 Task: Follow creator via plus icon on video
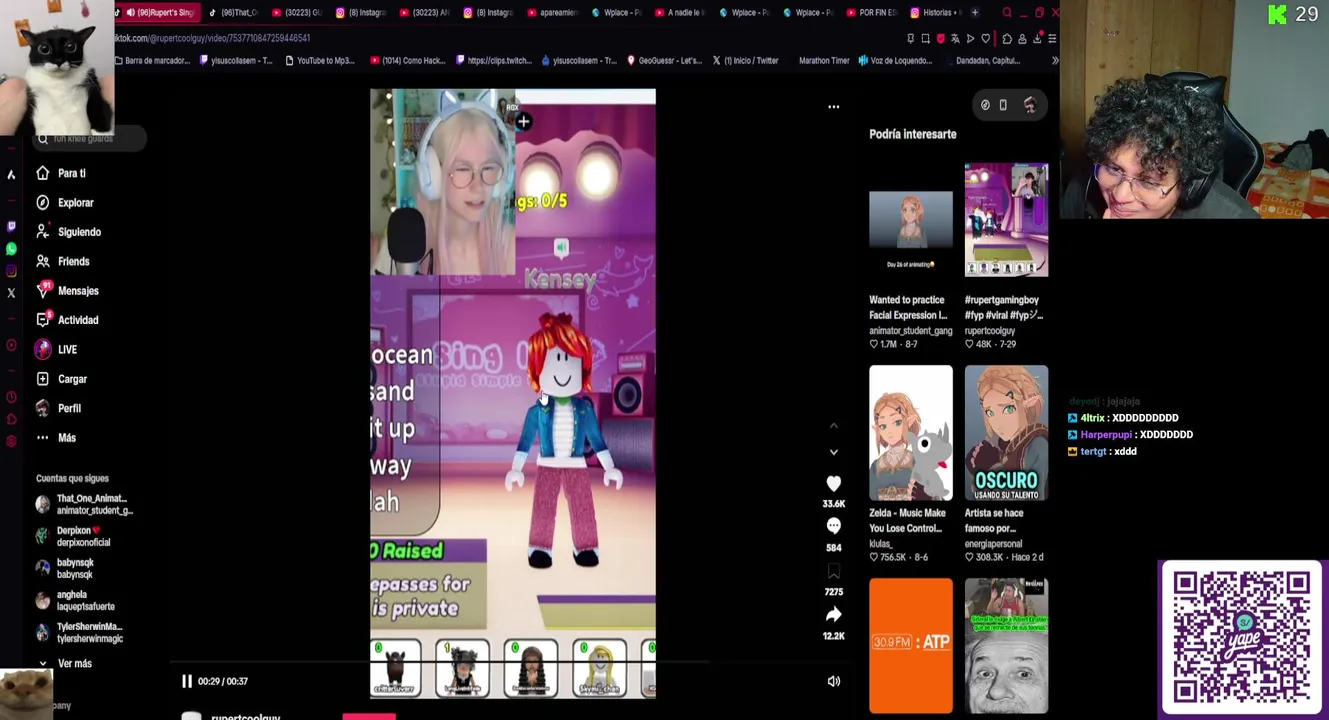[523, 122]
